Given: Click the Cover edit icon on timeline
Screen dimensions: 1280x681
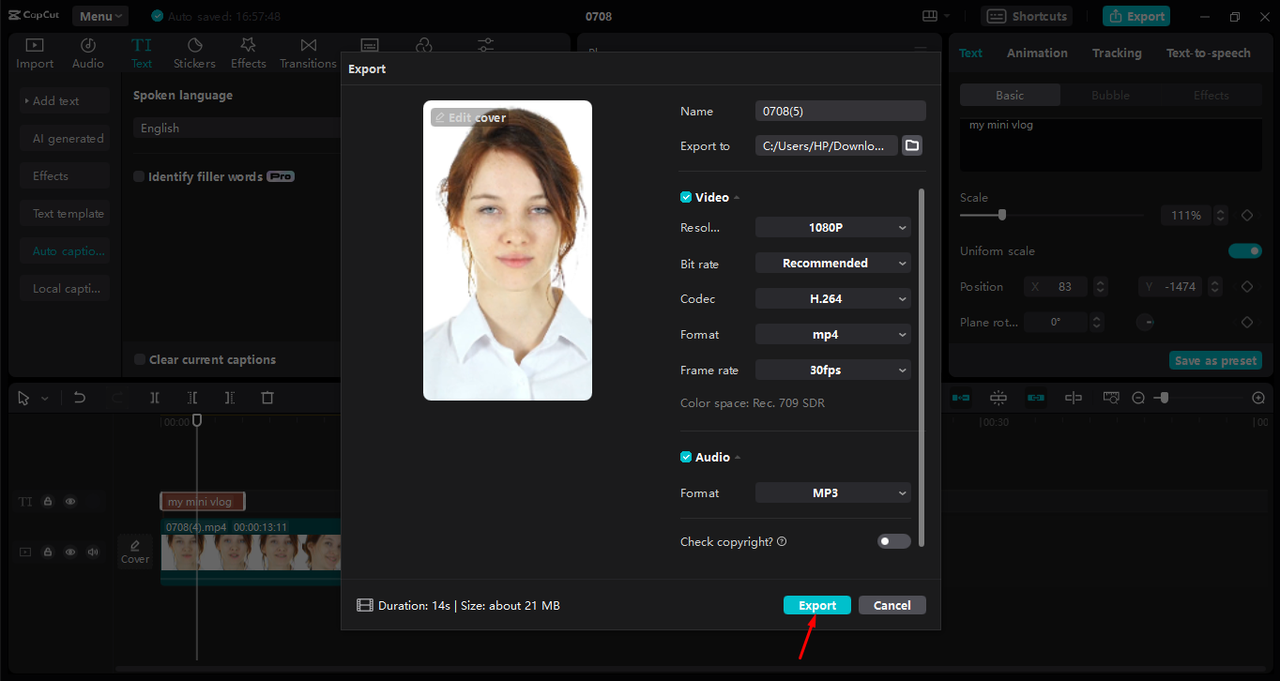Looking at the screenshot, I should [135, 550].
